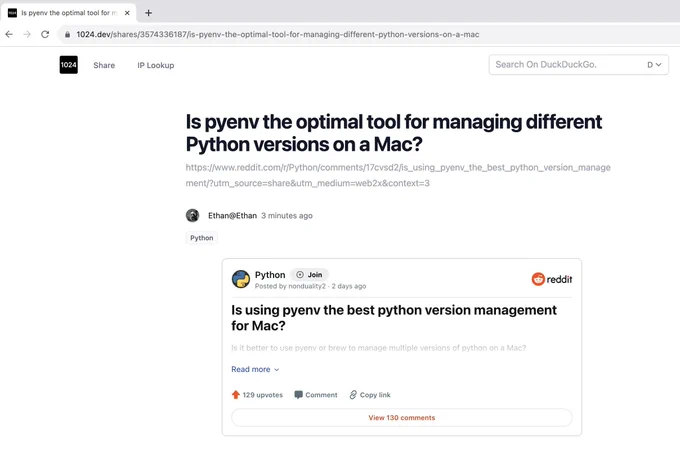Go back with the browser back arrow
Viewport: 680px width, 453px height.
(x=9, y=34)
